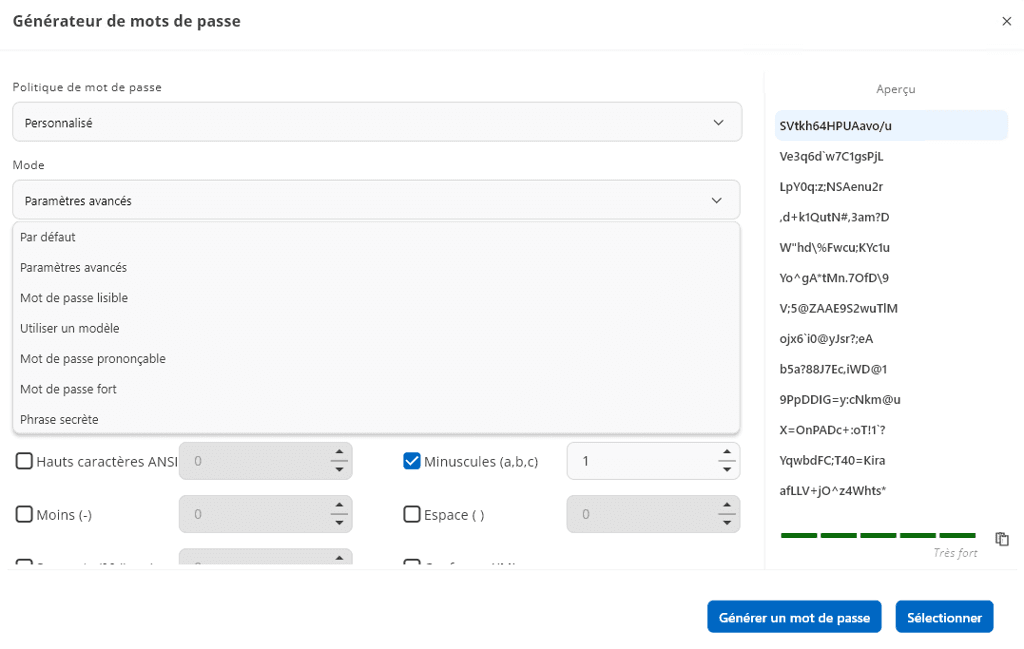Disable the Minuscules (a,b,c) checkbox
Viewport: 1024px width, 649px height.
411,461
